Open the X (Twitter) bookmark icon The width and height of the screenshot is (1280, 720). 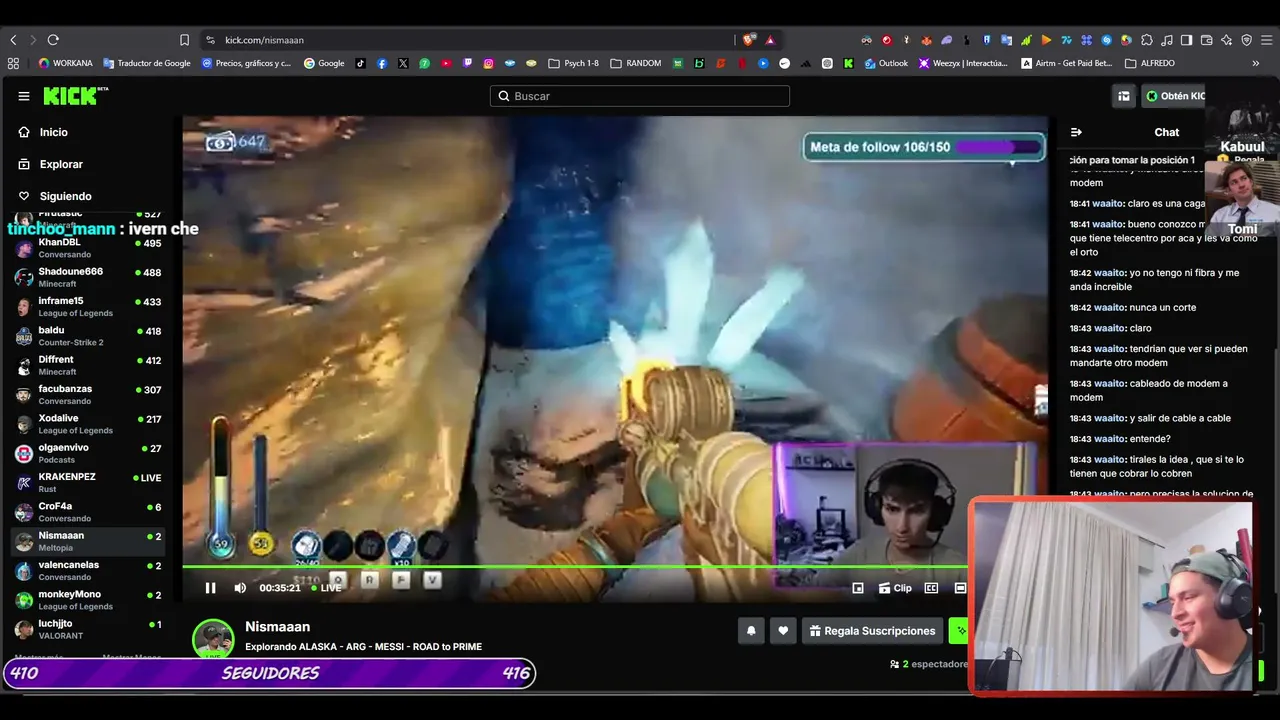pos(403,63)
